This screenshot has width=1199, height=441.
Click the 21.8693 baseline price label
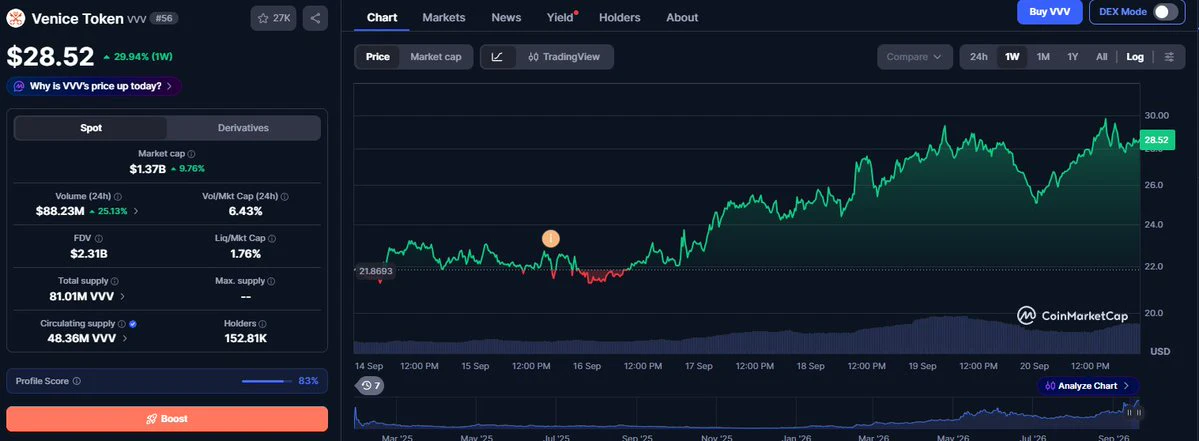coord(375,271)
